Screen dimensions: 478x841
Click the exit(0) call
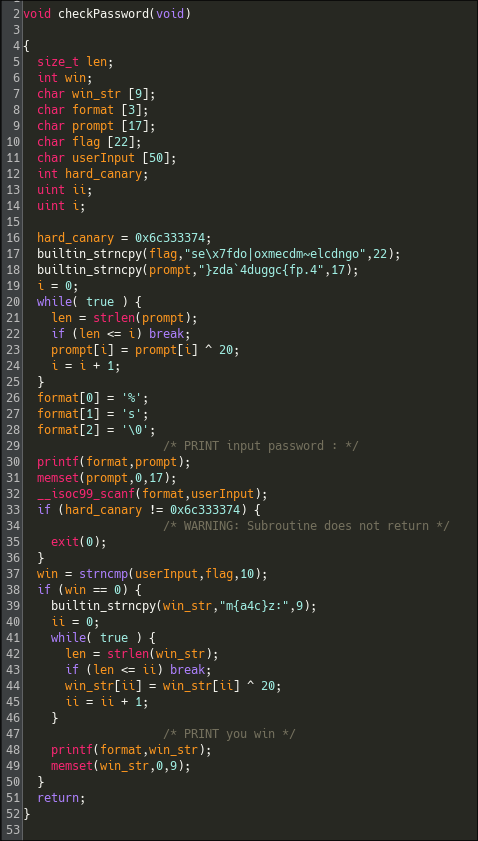point(79,542)
